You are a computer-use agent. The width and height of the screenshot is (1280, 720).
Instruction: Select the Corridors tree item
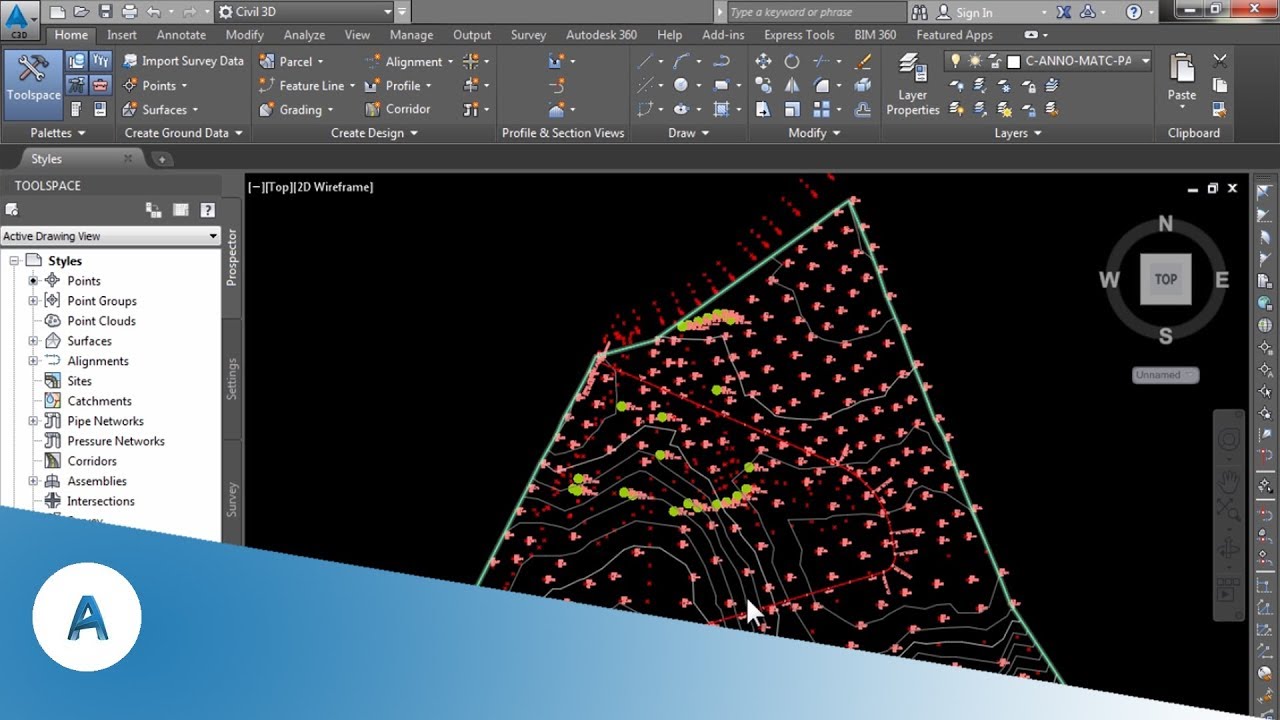click(92, 461)
